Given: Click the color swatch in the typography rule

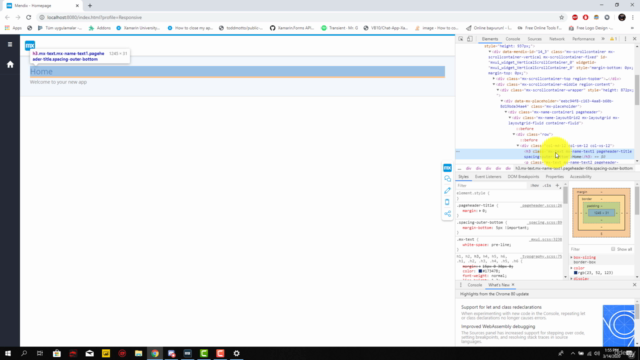Looking at the screenshot, I should pyautogui.click(x=480, y=271).
